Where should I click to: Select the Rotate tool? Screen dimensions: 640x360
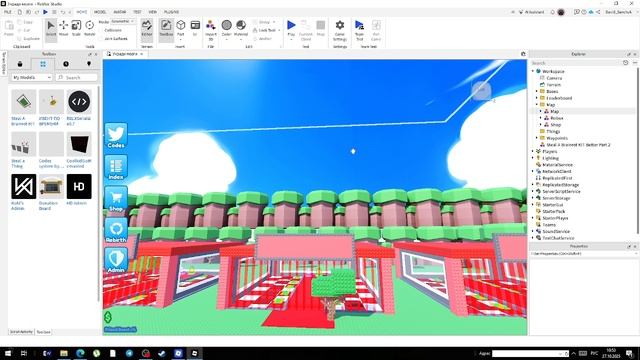coord(89,29)
